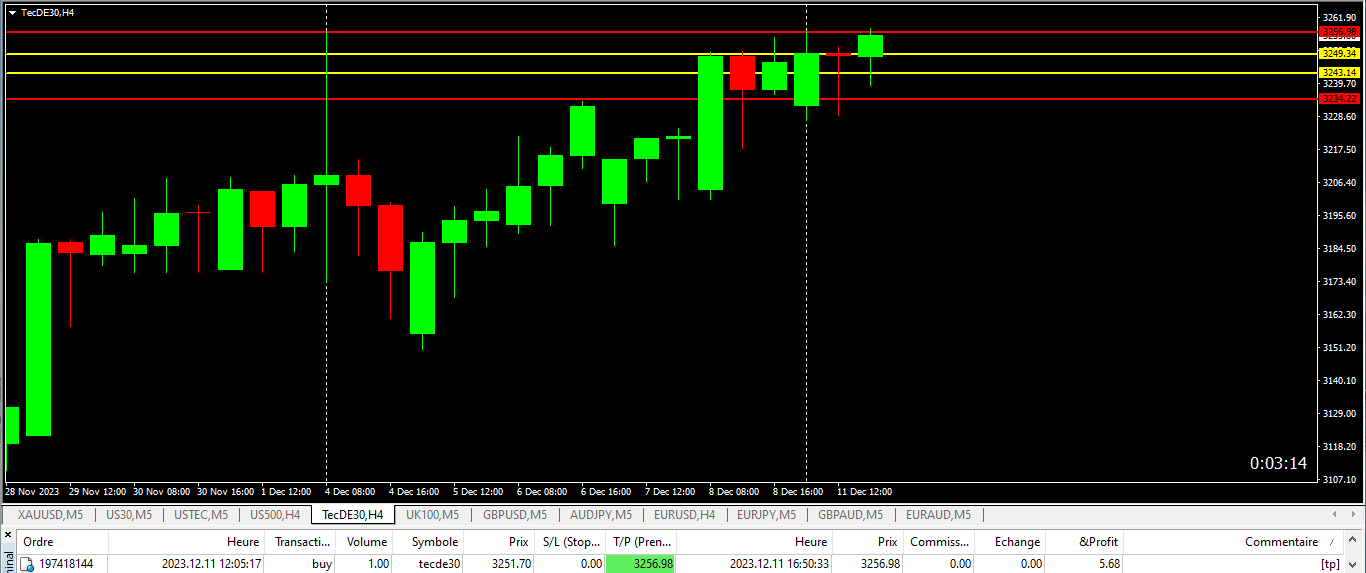Click the candle countdown timer 0:03:14

(1278, 463)
